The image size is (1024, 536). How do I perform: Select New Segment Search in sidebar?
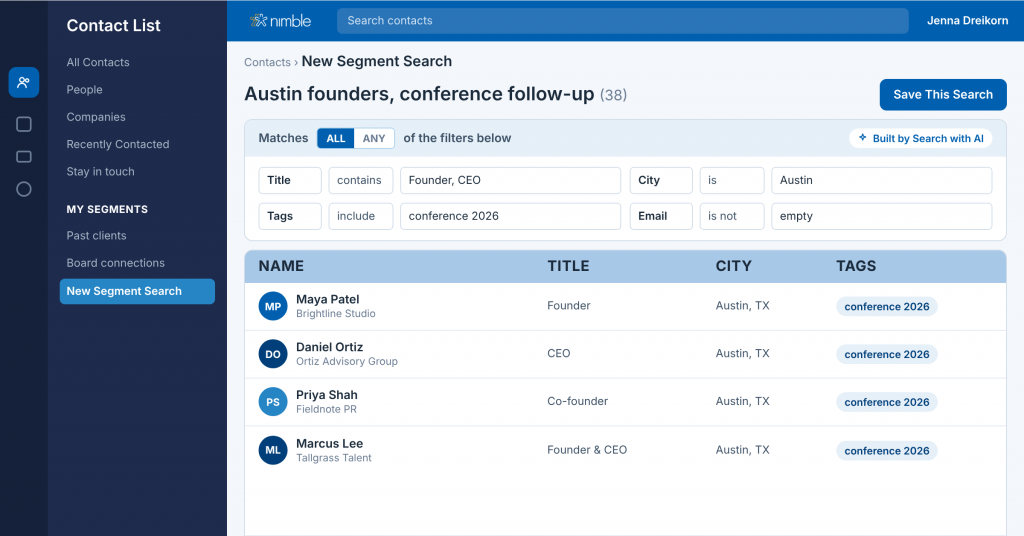(137, 291)
